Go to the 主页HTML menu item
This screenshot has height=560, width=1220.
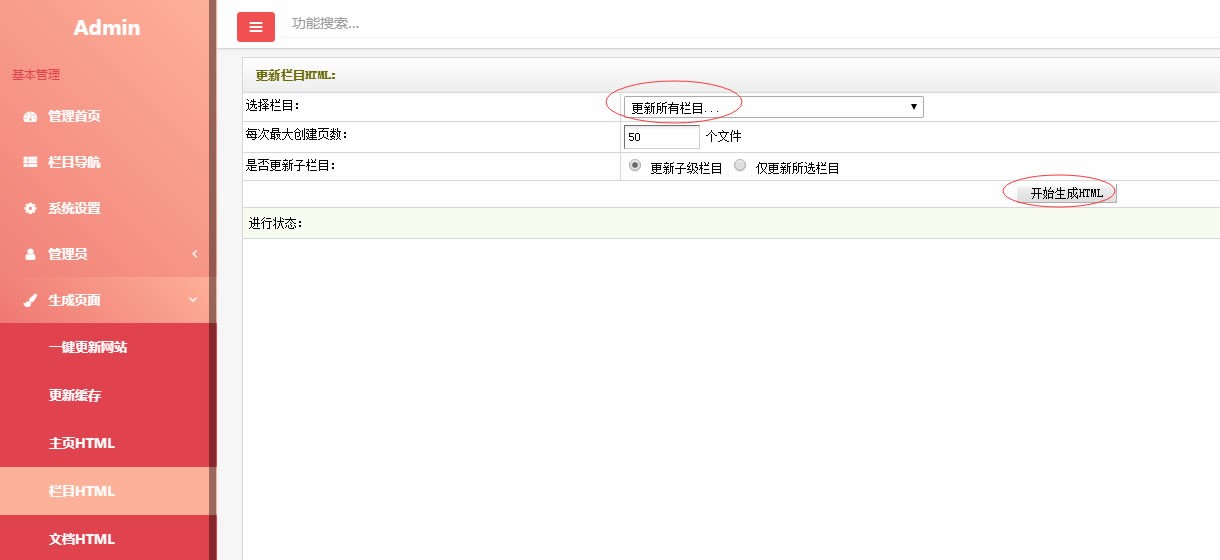click(x=82, y=443)
